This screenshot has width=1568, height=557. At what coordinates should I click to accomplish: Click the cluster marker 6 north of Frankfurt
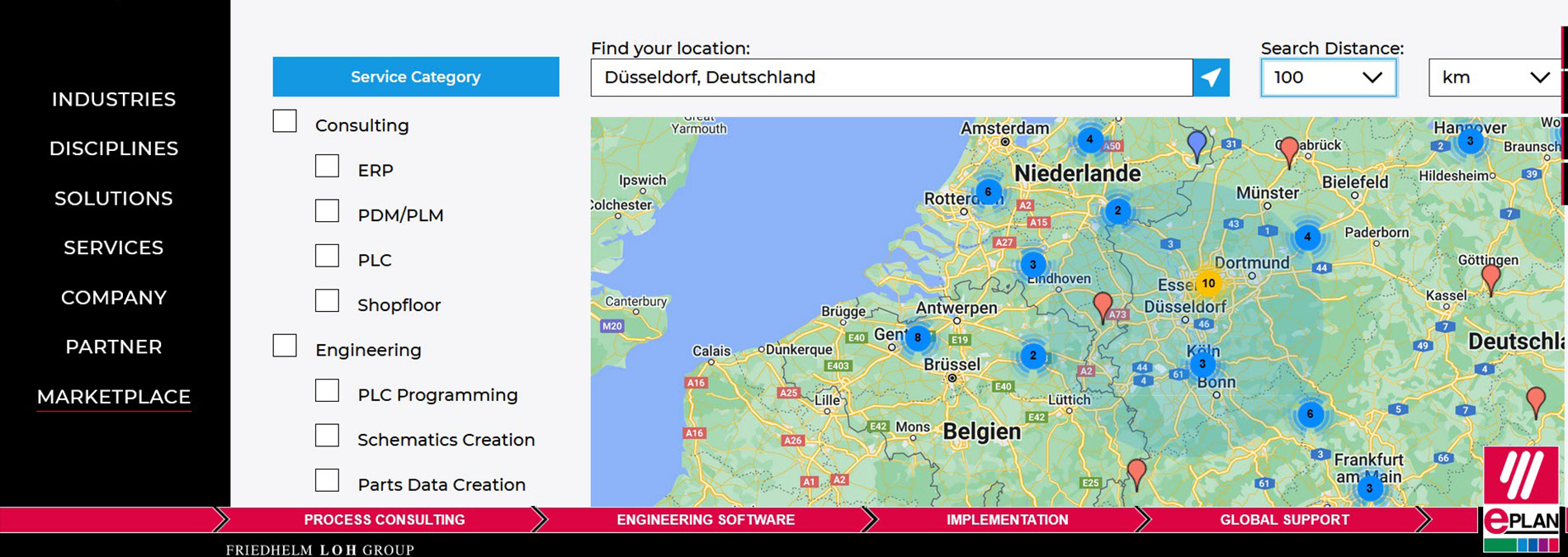[x=1310, y=414]
